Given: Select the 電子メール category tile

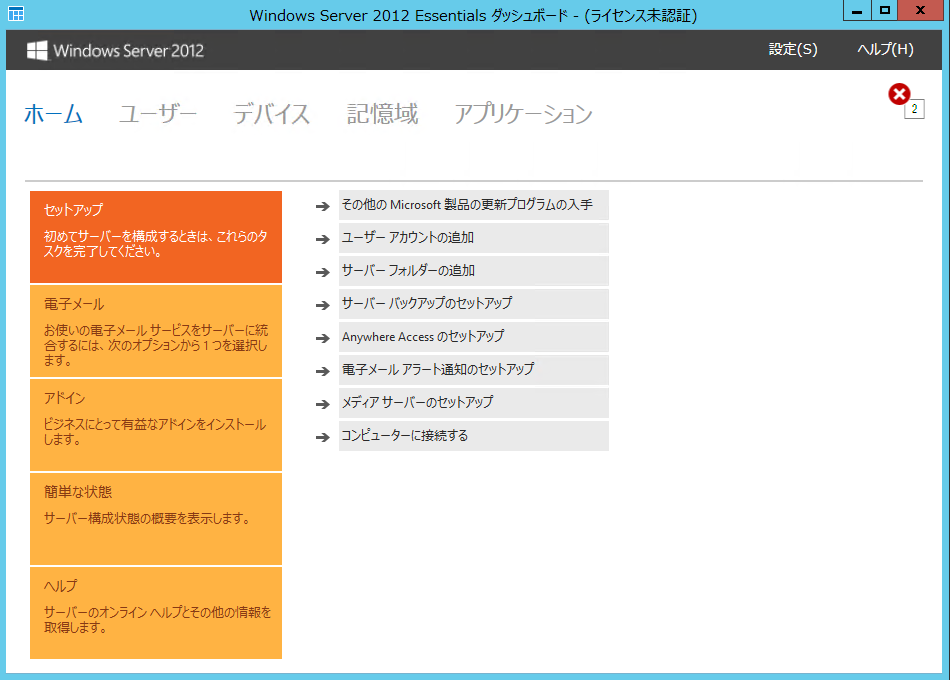Looking at the screenshot, I should [156, 331].
